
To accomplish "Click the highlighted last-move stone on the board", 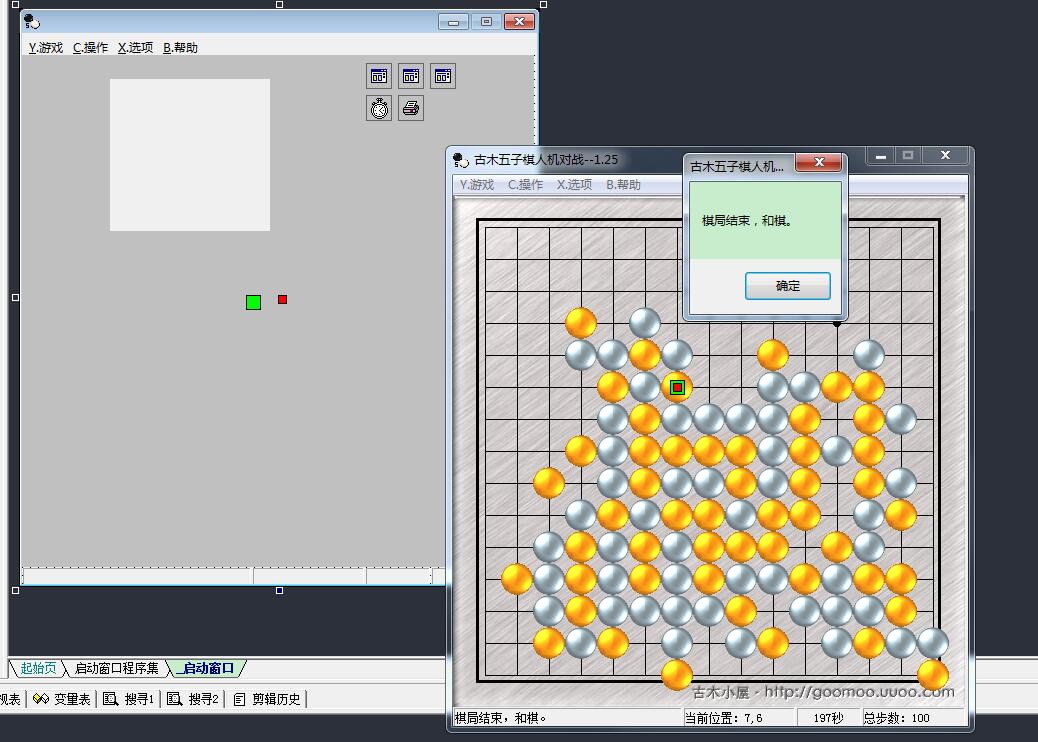I will click(677, 387).
